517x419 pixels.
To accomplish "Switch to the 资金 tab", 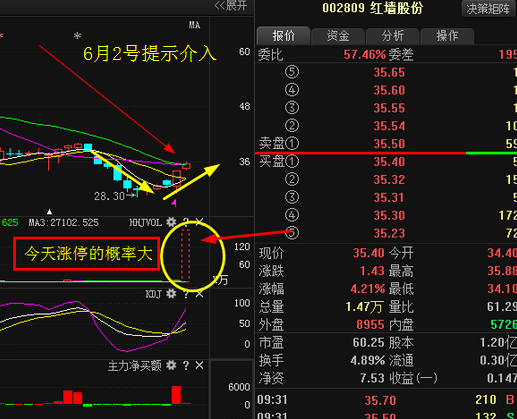I will point(338,36).
